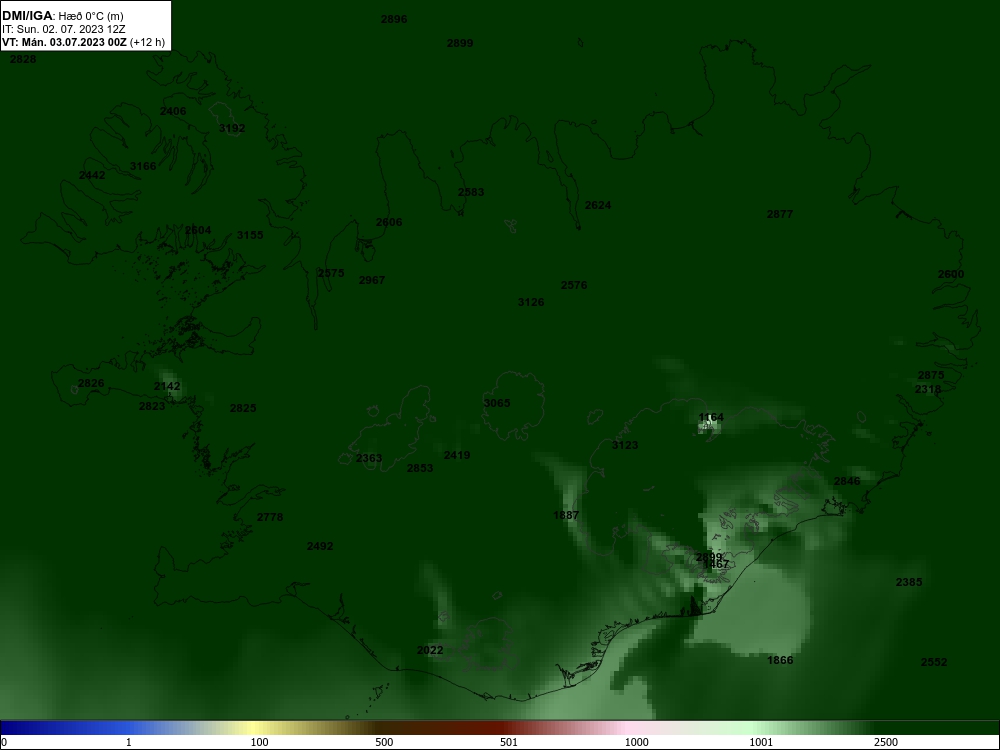Click the map value 2778
The width and height of the screenshot is (1000, 750).
click(270, 517)
